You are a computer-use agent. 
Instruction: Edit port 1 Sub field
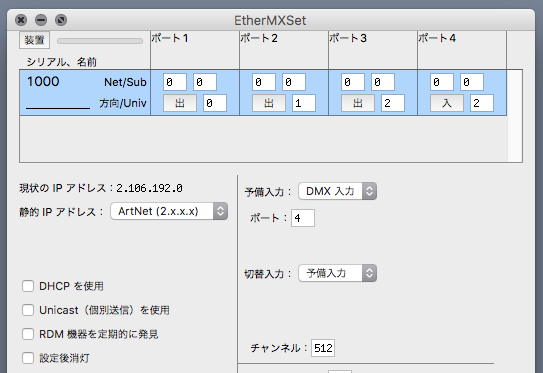point(205,82)
